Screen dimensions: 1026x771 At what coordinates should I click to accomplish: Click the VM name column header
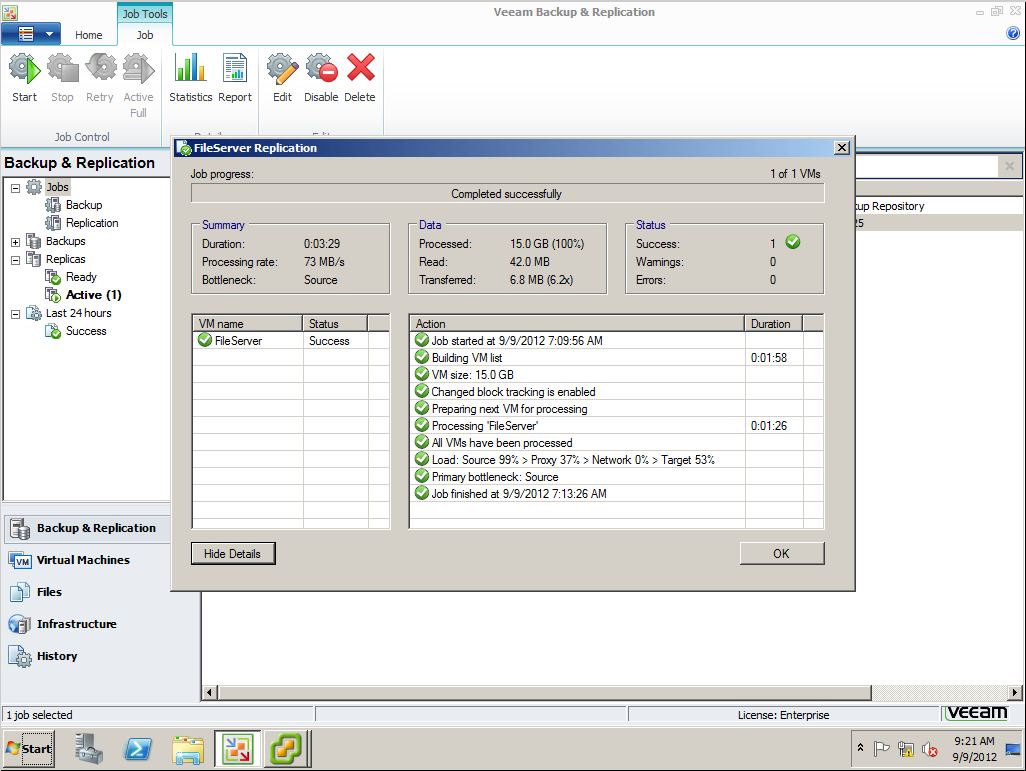pos(247,323)
